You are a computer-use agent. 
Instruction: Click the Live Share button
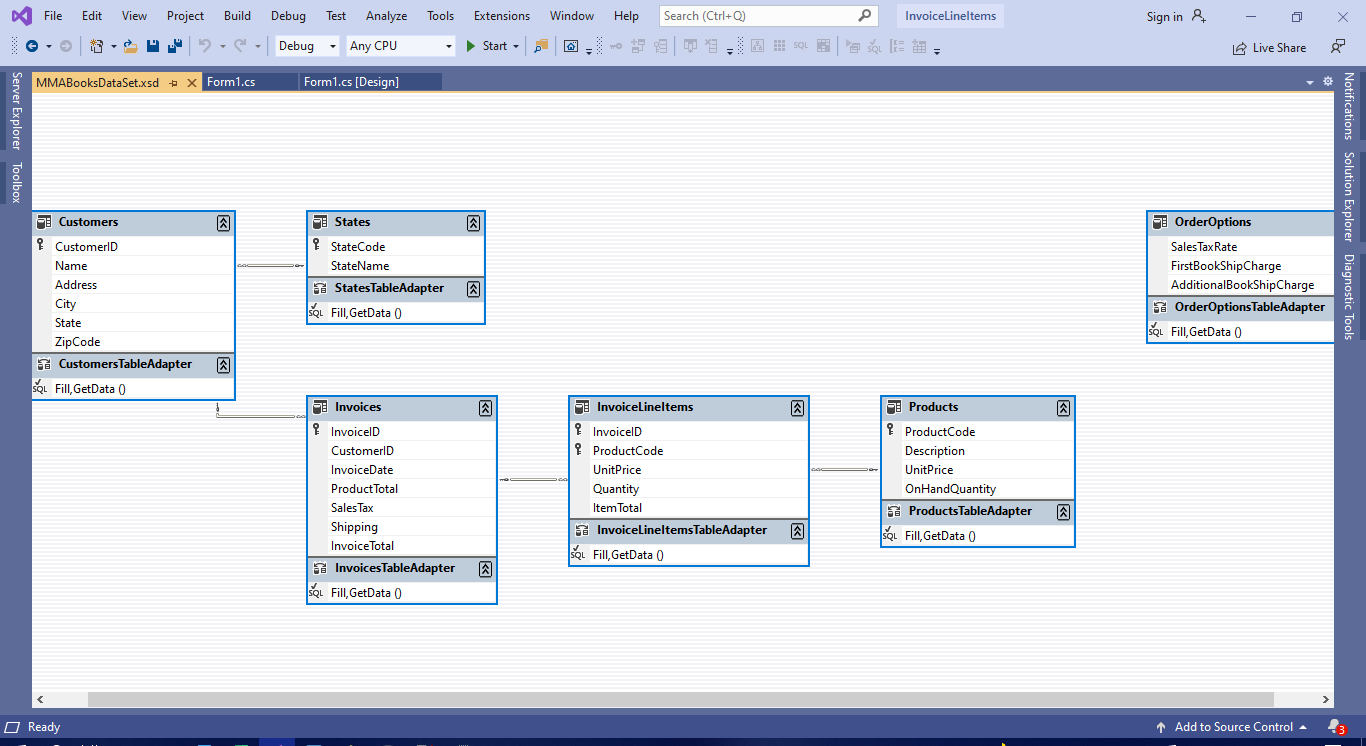coord(1269,47)
